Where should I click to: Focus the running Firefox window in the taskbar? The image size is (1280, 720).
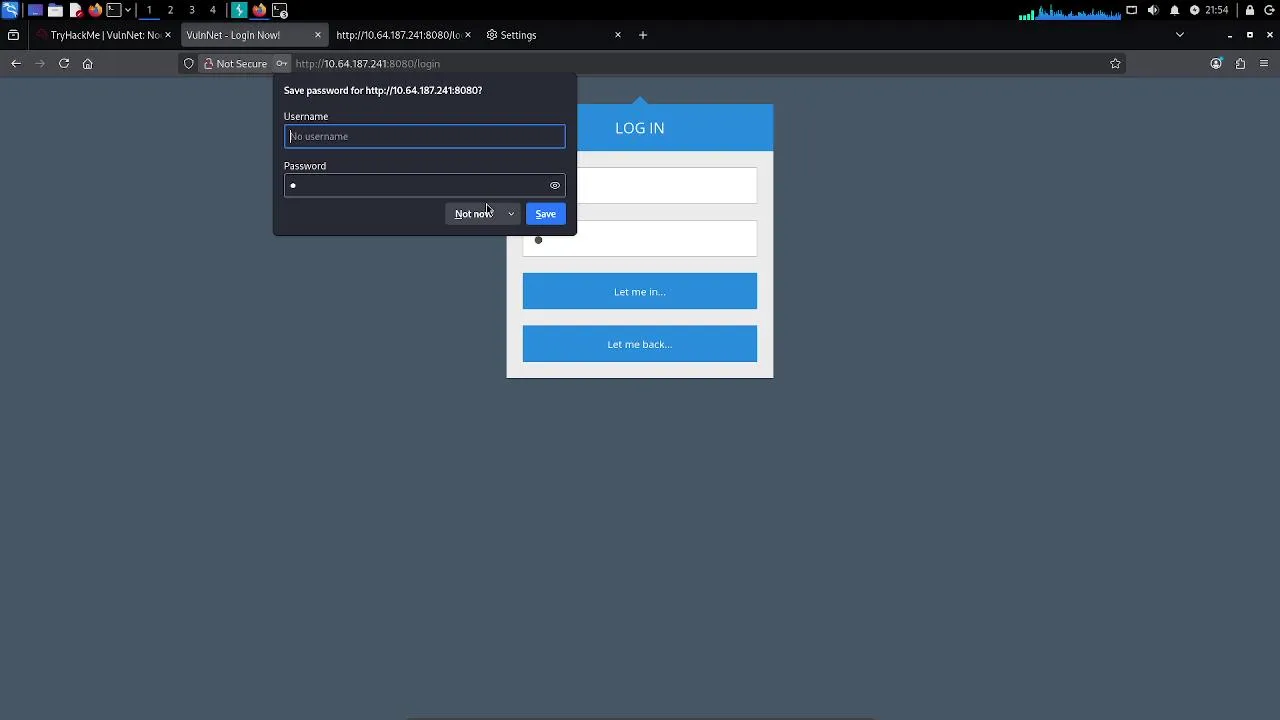click(259, 10)
